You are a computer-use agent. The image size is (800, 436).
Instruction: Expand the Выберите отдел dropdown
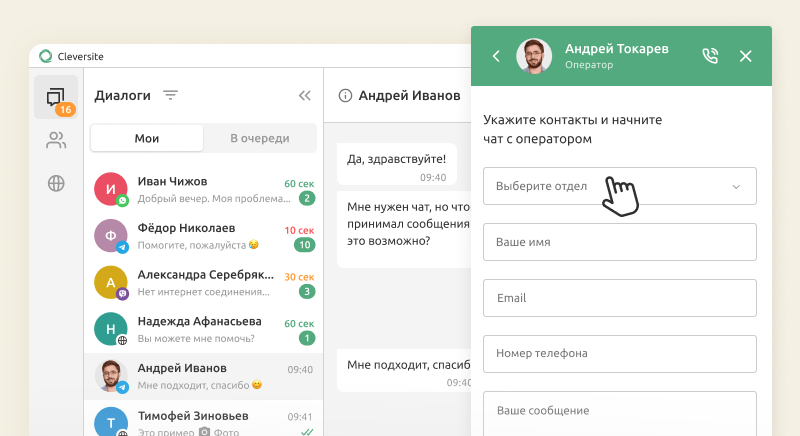(x=619, y=186)
